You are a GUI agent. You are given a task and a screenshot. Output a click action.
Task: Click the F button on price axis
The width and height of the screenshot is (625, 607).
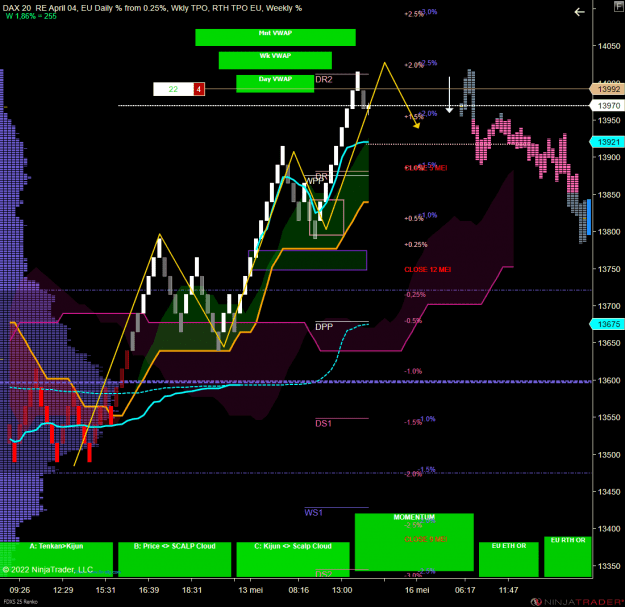620,5
